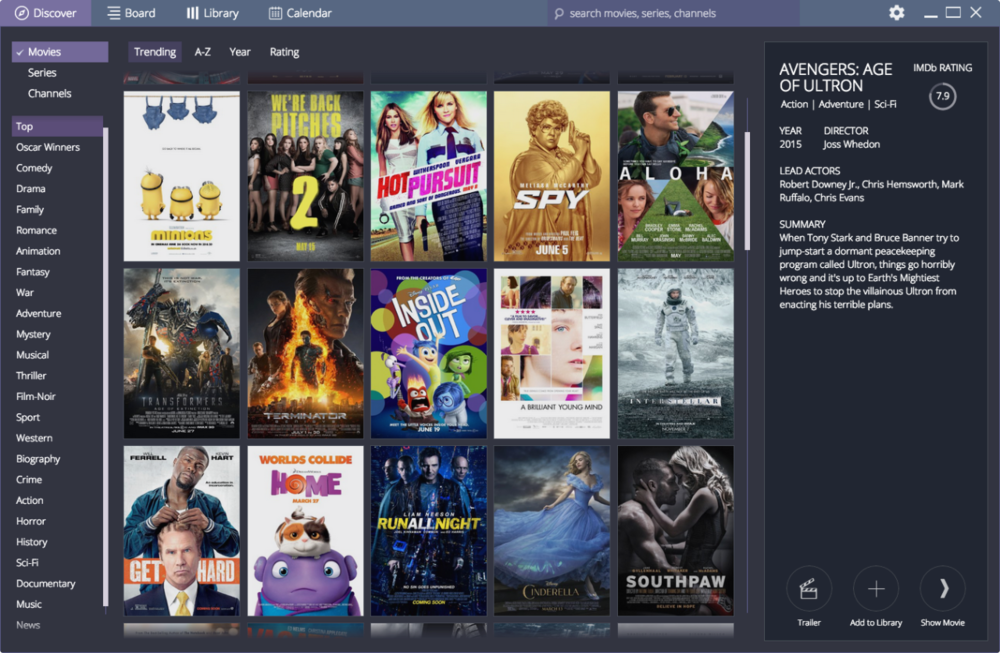Open the Spy movie poster

(552, 176)
